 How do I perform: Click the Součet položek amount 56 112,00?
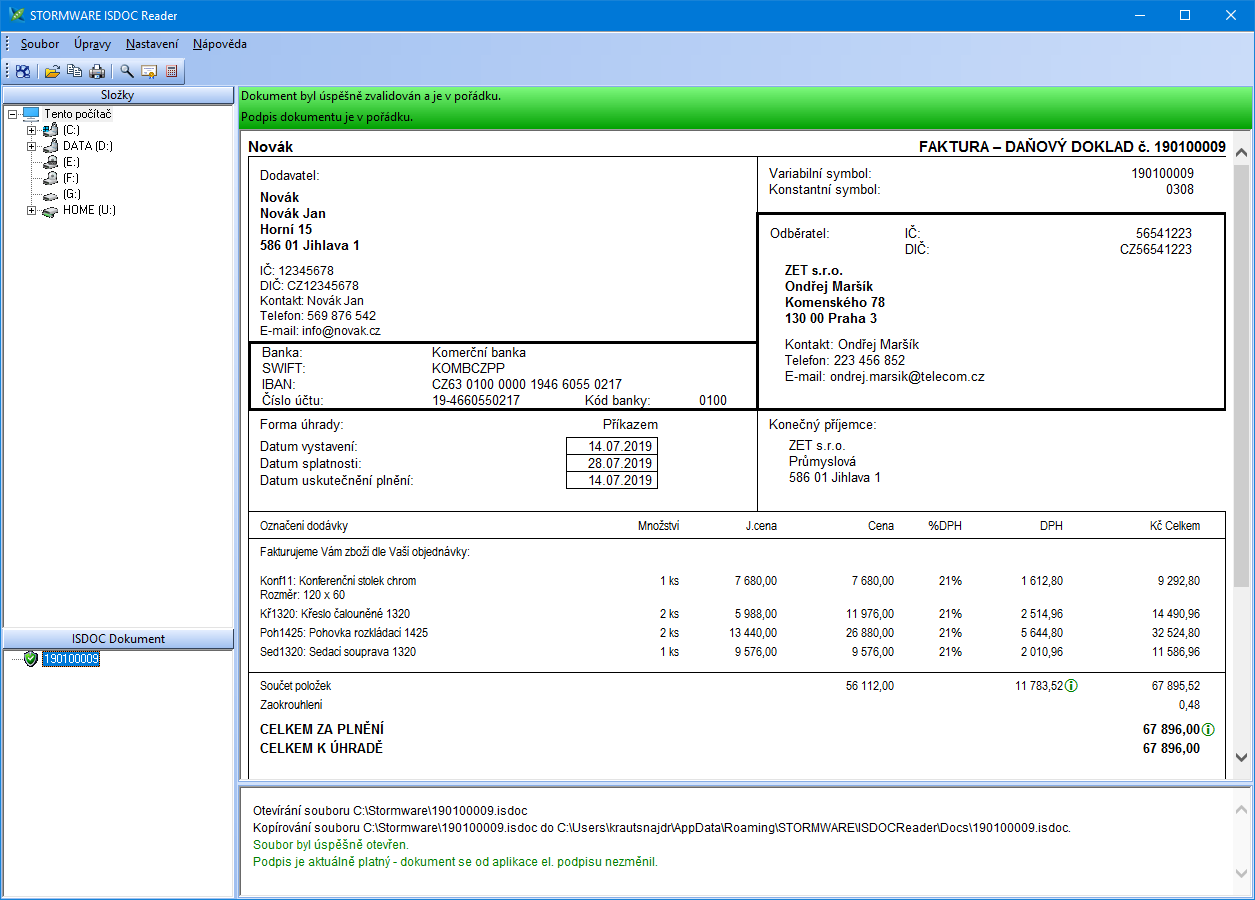click(870, 686)
